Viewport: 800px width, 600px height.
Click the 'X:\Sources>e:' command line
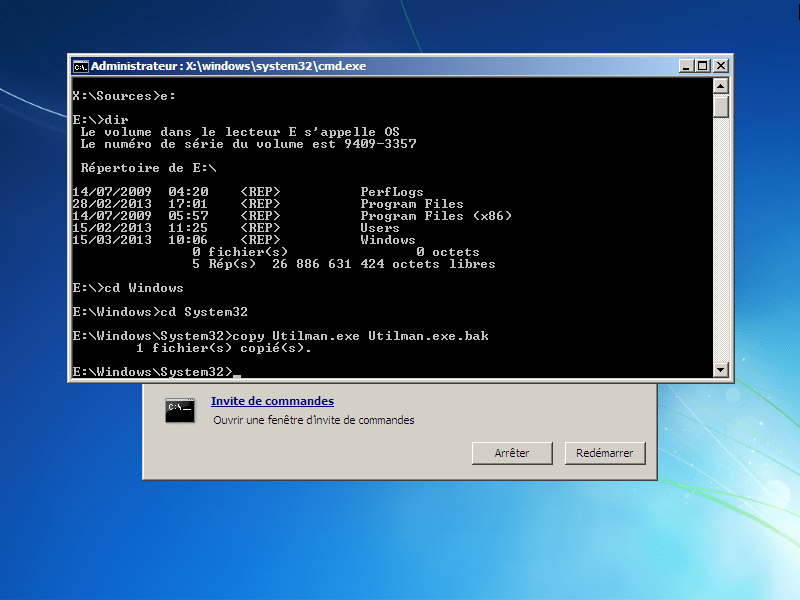pyautogui.click(x=123, y=96)
